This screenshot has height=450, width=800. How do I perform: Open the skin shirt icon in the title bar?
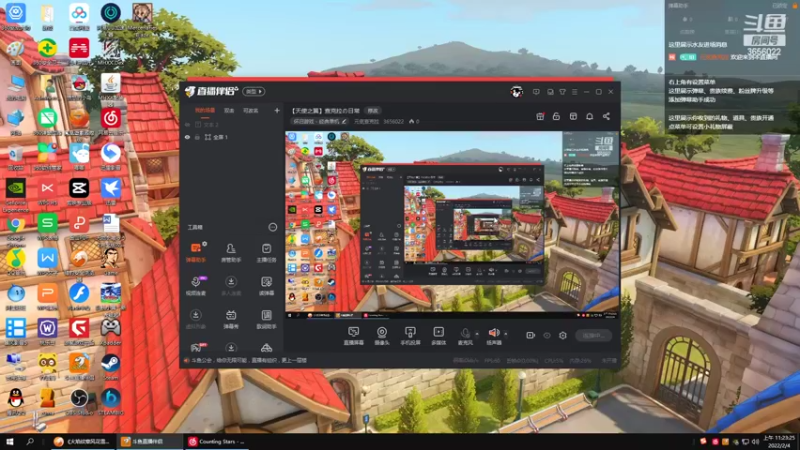pyautogui.click(x=562, y=92)
